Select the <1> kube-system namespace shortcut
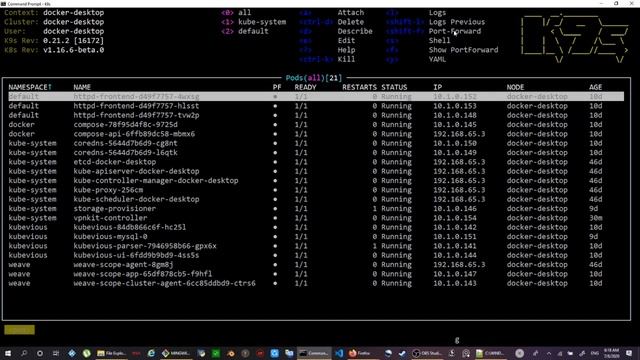Viewport: 640px width, 360px height. 253,22
